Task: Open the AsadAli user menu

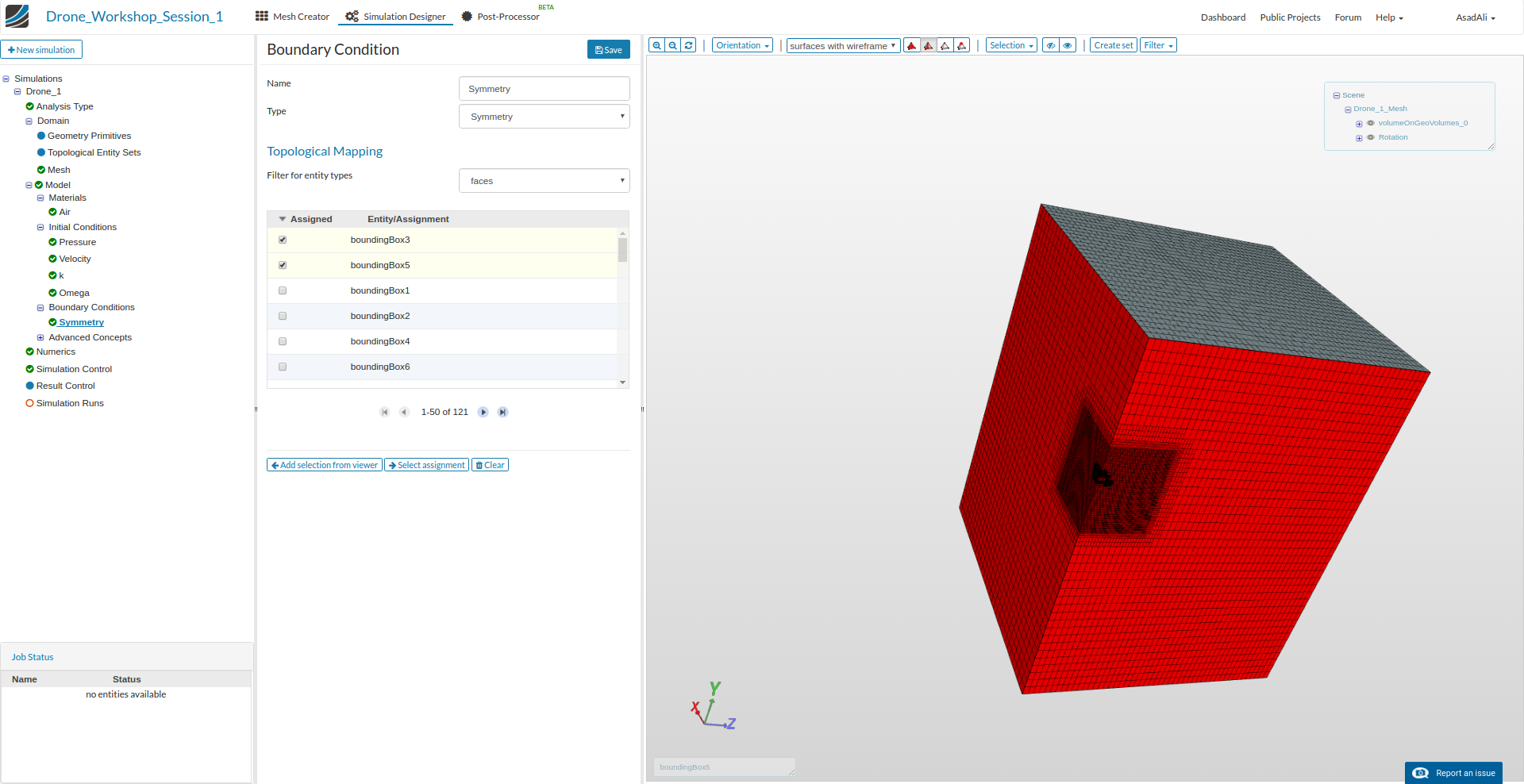Action: point(1476,17)
